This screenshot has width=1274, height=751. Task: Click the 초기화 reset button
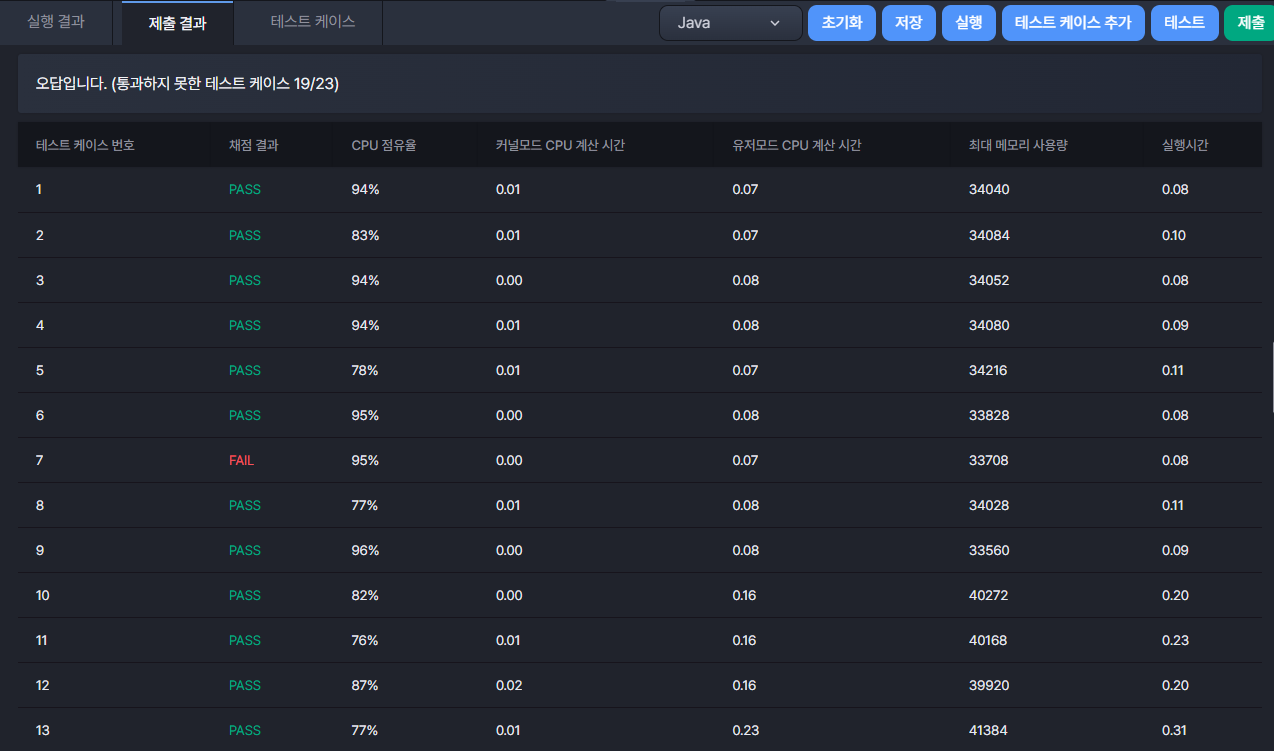(x=842, y=23)
